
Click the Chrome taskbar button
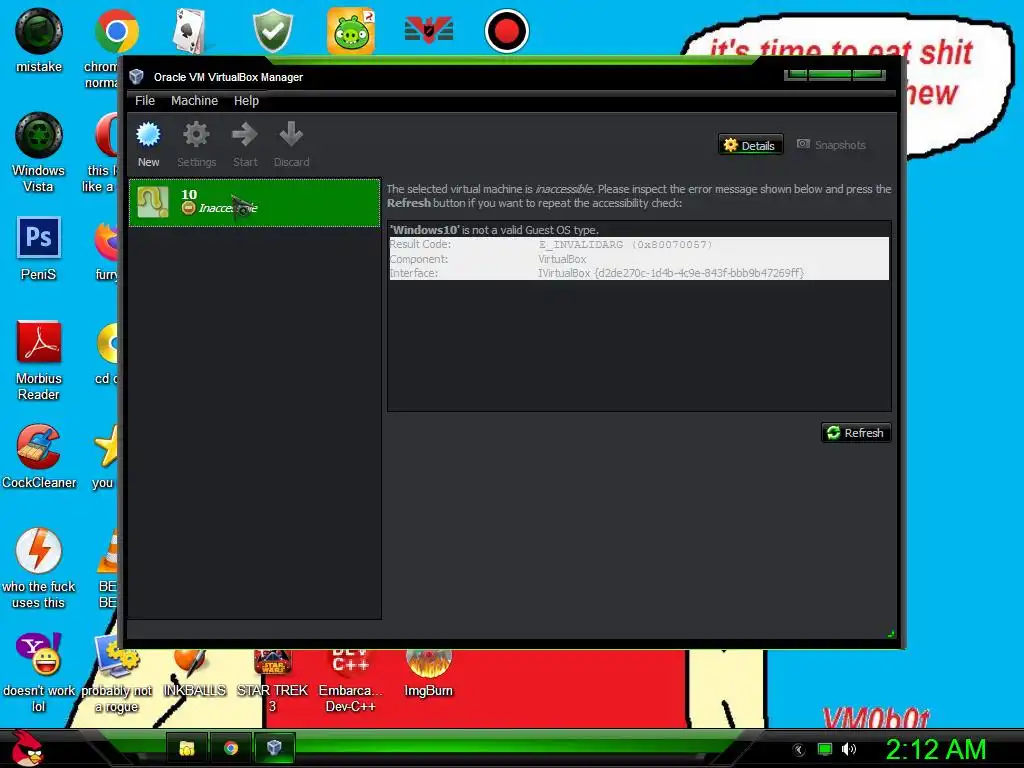point(231,748)
